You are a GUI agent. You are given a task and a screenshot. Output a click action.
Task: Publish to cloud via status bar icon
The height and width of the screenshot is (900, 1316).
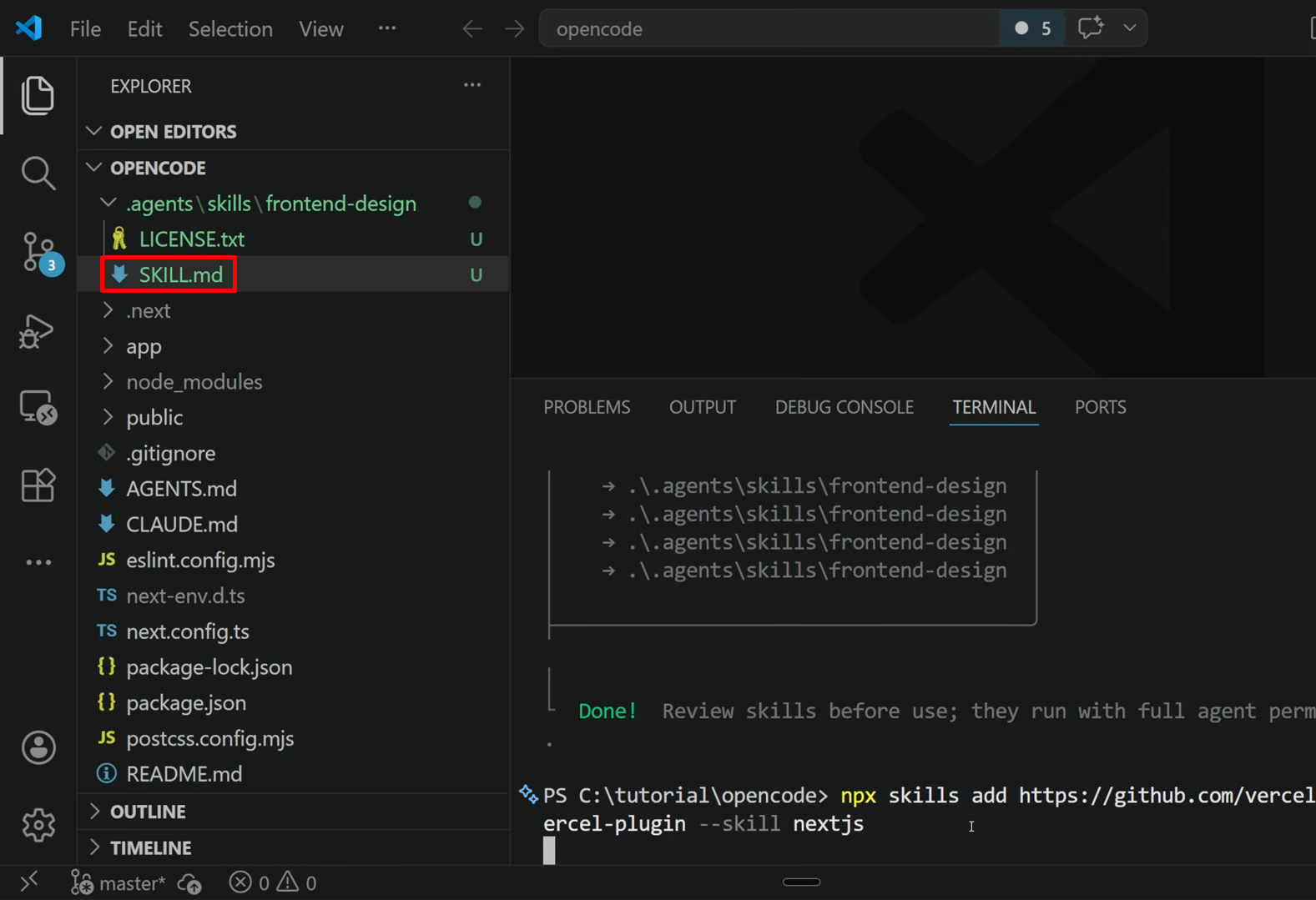189,882
